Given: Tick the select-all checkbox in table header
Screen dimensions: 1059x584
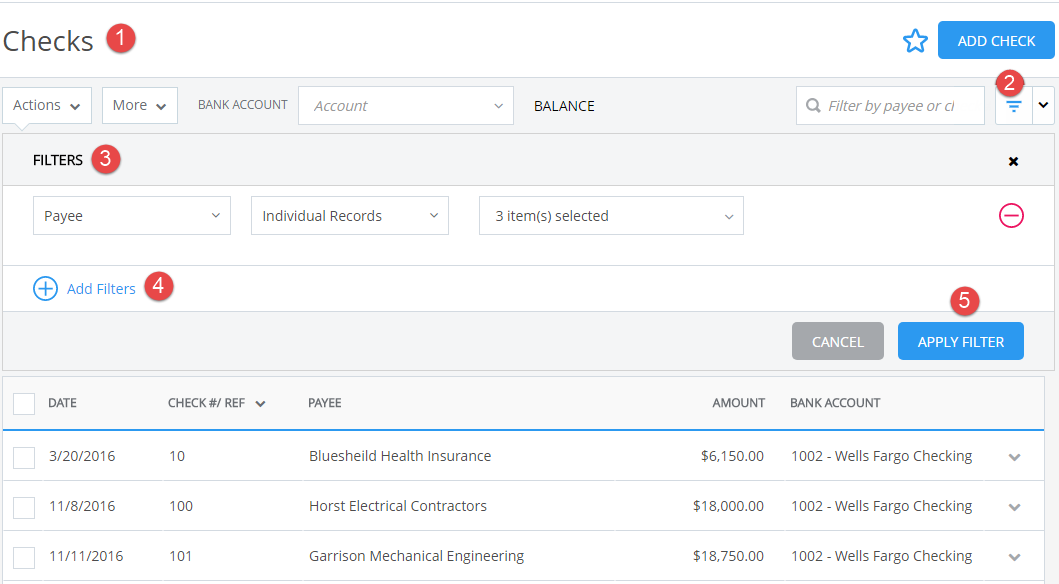Looking at the screenshot, I should [x=24, y=404].
